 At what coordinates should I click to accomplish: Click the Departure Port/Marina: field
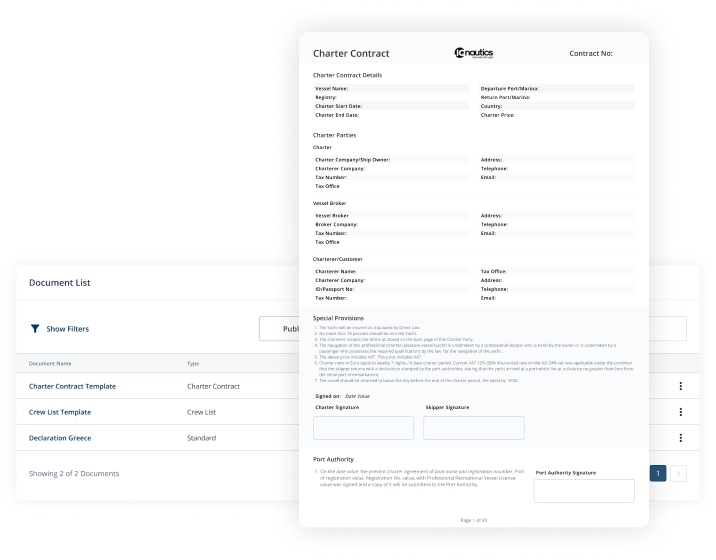point(557,88)
